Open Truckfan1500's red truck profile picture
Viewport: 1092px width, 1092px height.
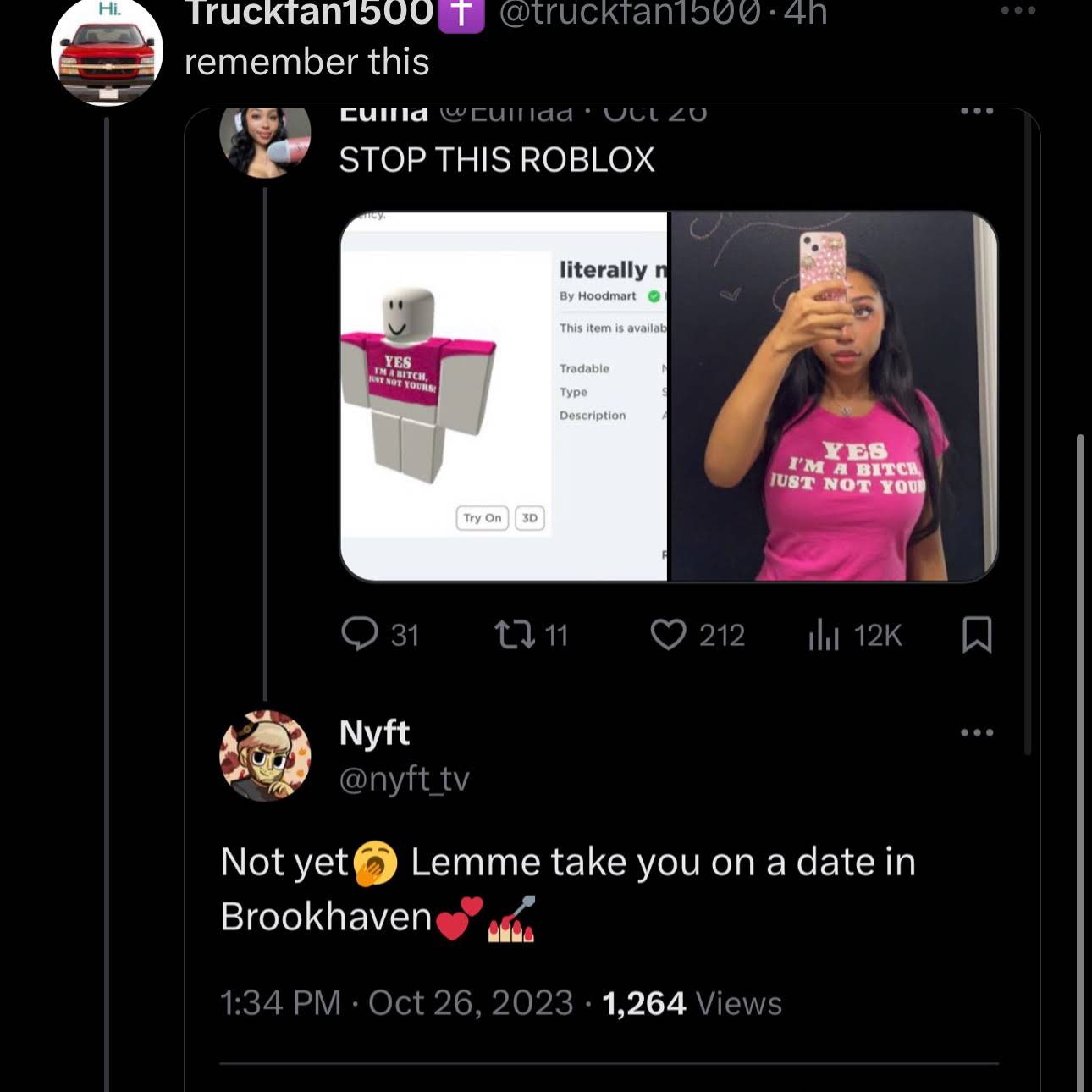(x=107, y=52)
